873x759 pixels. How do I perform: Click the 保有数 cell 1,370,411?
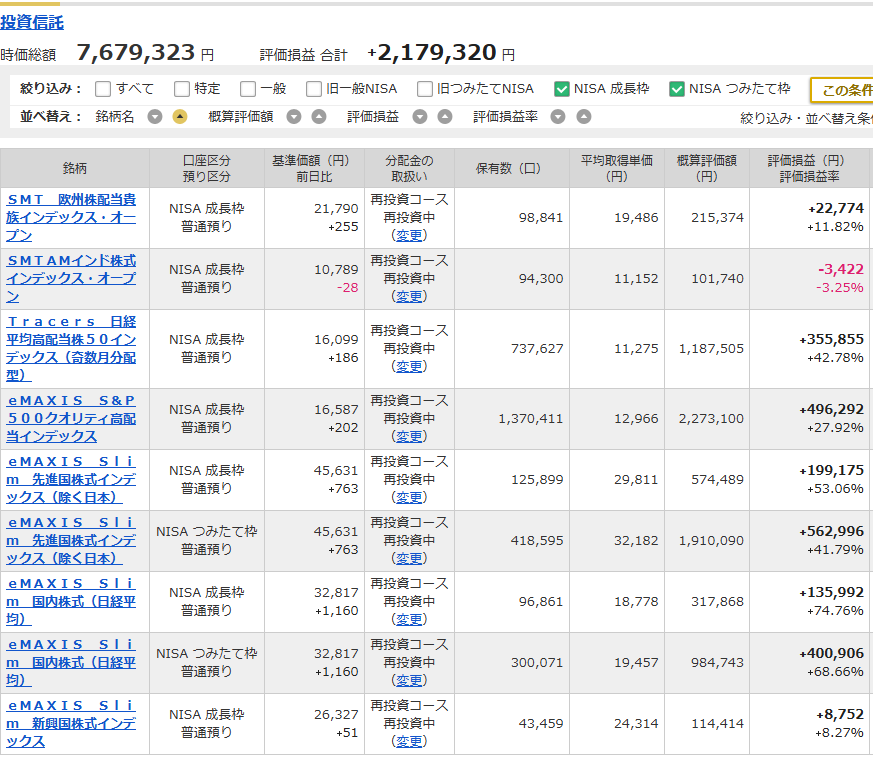click(x=531, y=419)
